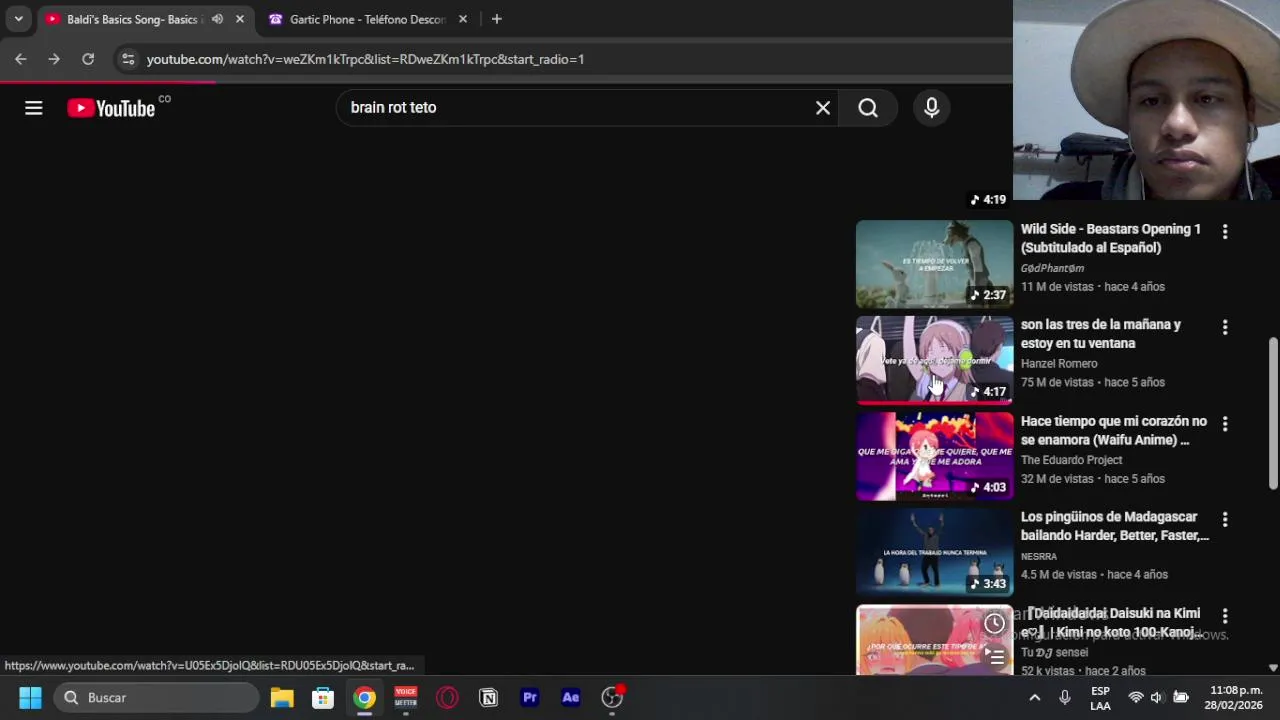1280x720 pixels.
Task: Open the Chrome tab search dropdown
Action: tap(18, 19)
